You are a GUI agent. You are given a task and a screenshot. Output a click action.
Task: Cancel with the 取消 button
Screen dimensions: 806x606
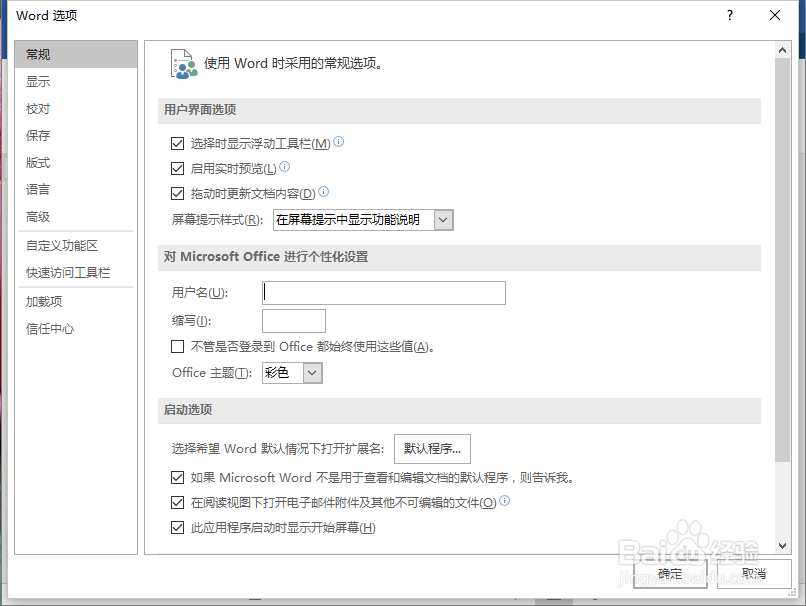coord(754,574)
